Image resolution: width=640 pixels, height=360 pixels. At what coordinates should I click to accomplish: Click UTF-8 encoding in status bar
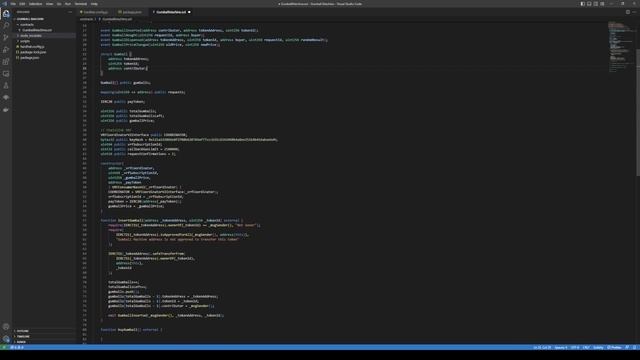[x=575, y=347]
